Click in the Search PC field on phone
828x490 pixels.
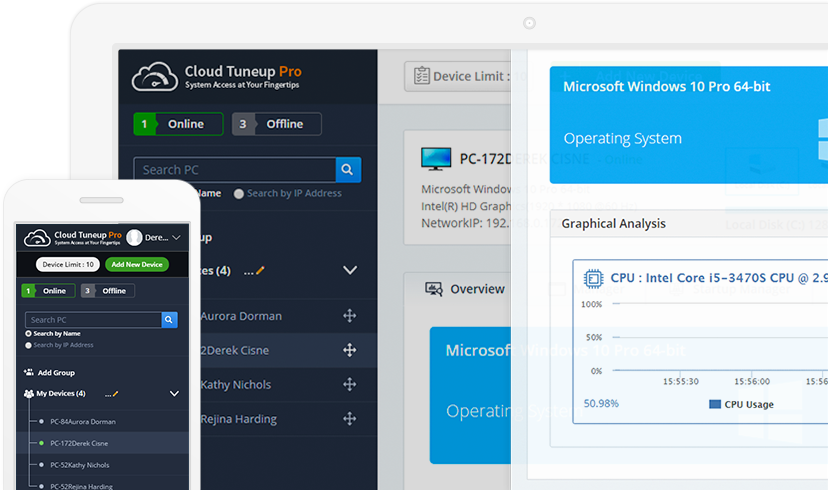(93, 319)
